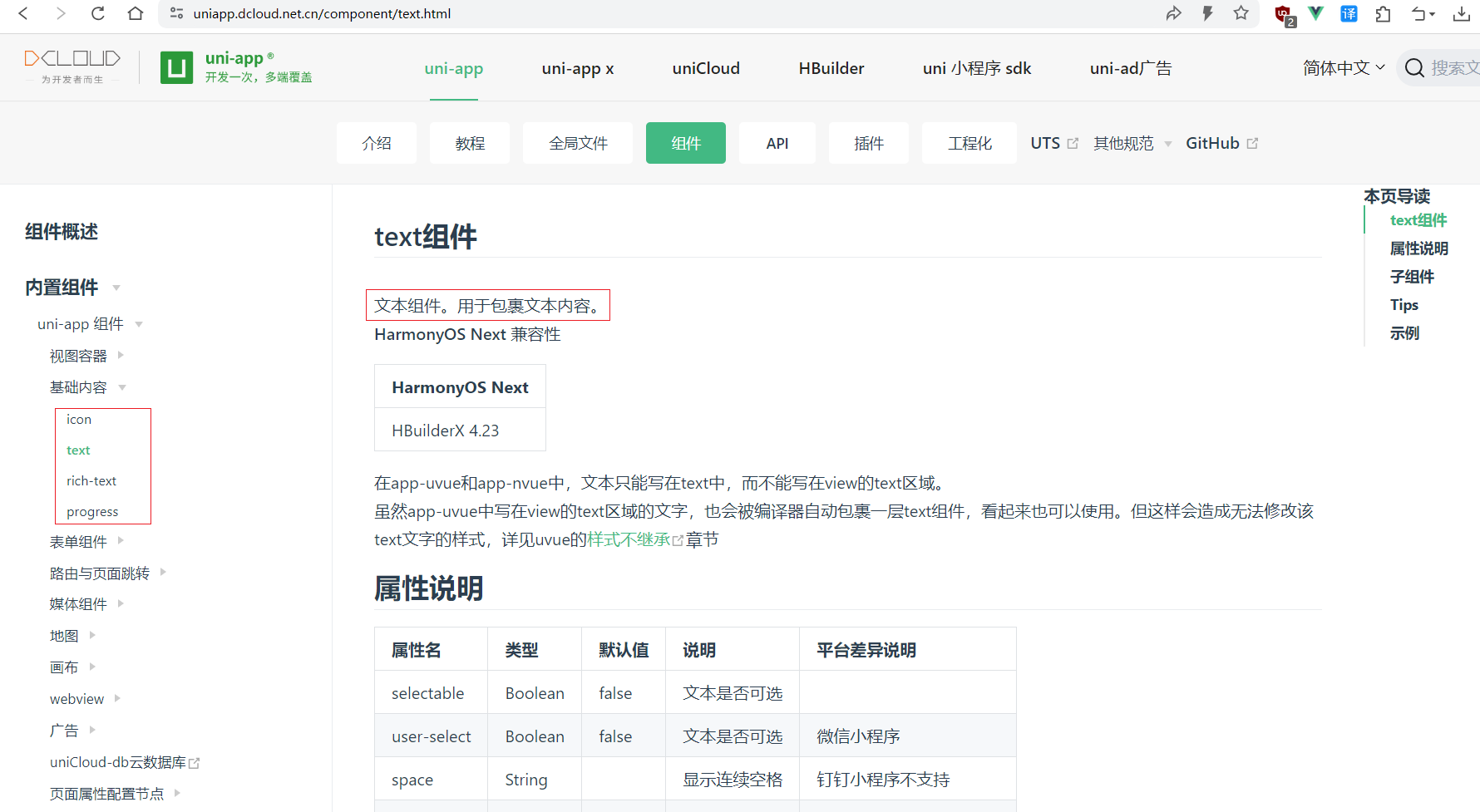
Task: Switch to the 教程 tab
Action: pyautogui.click(x=470, y=143)
